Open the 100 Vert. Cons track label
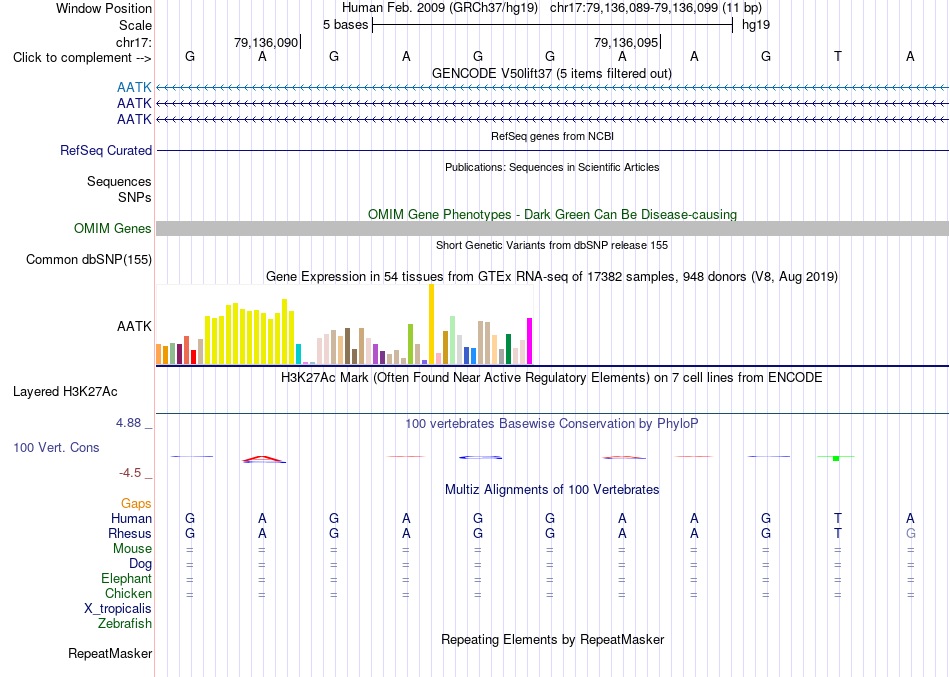This screenshot has height=677, width=950. pyautogui.click(x=56, y=447)
